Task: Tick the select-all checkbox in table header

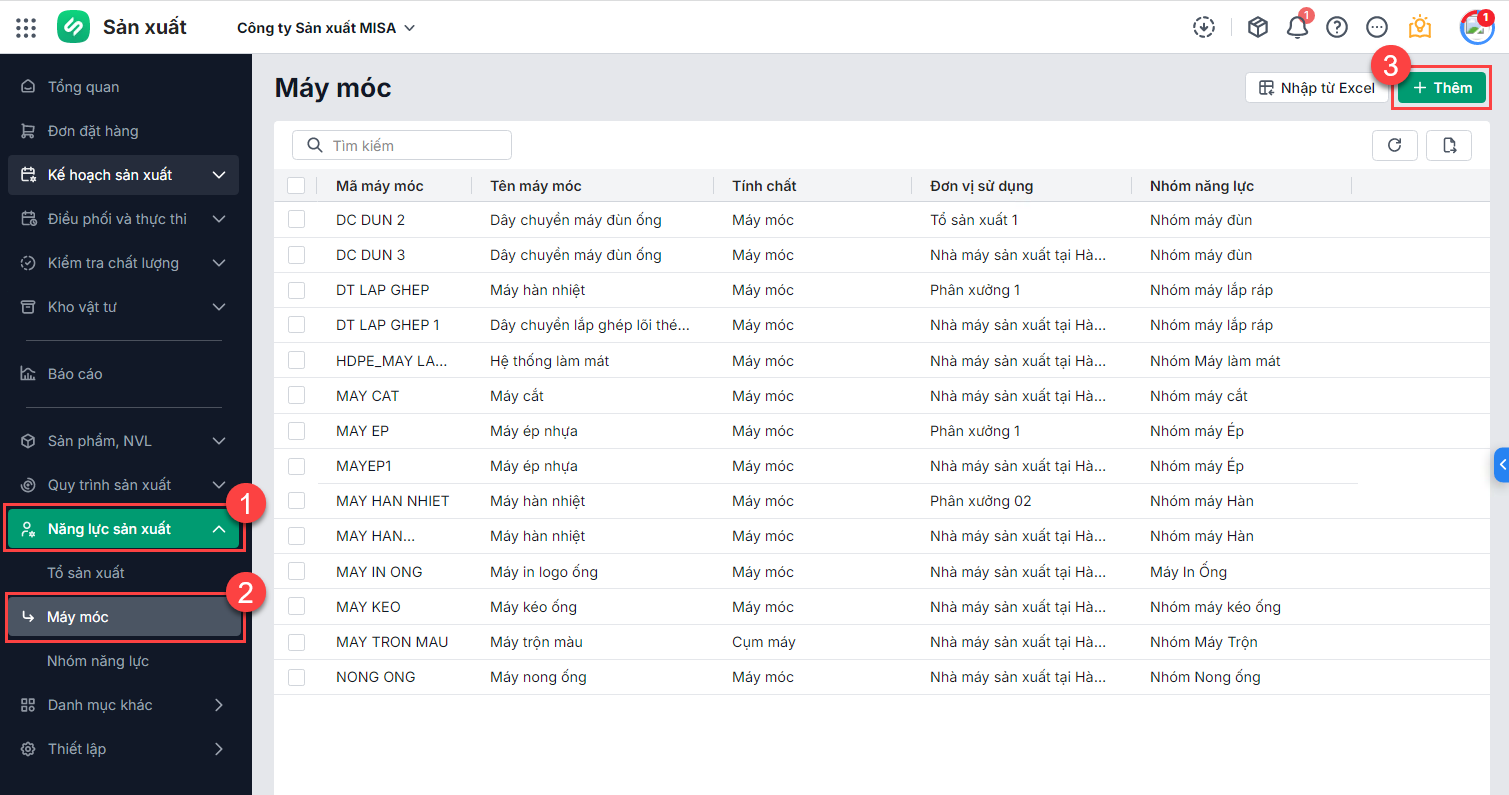Action: pyautogui.click(x=296, y=185)
